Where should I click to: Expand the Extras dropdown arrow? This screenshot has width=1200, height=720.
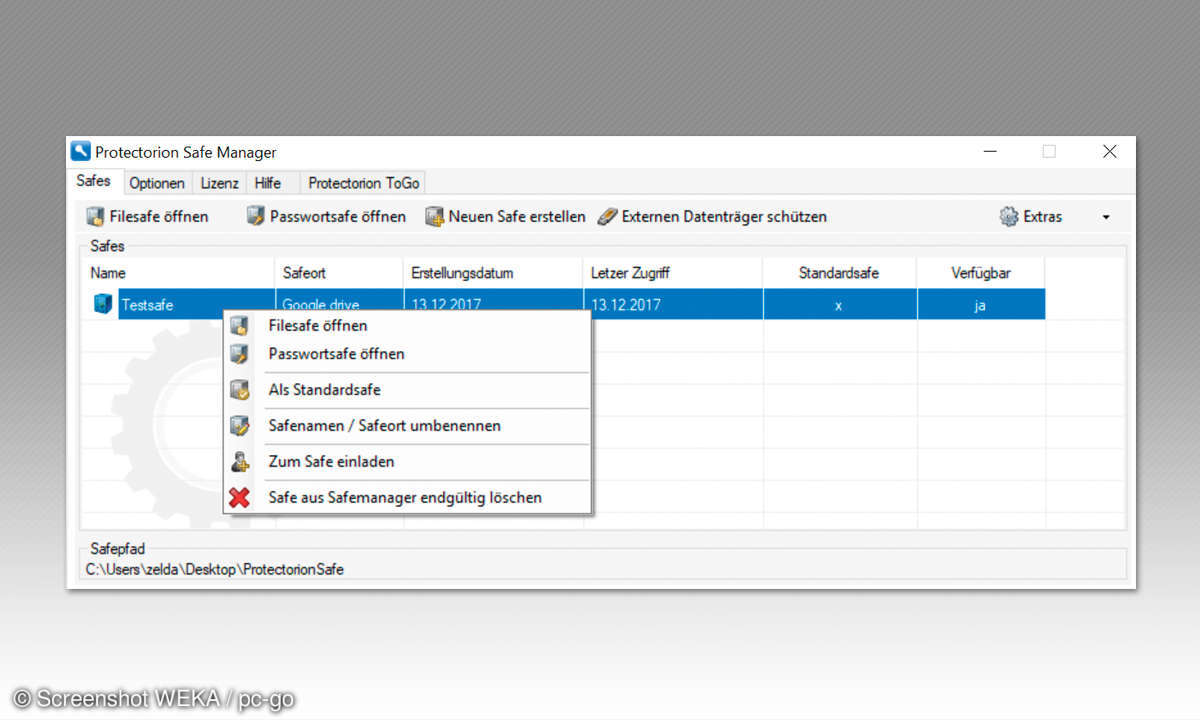[x=1106, y=217]
